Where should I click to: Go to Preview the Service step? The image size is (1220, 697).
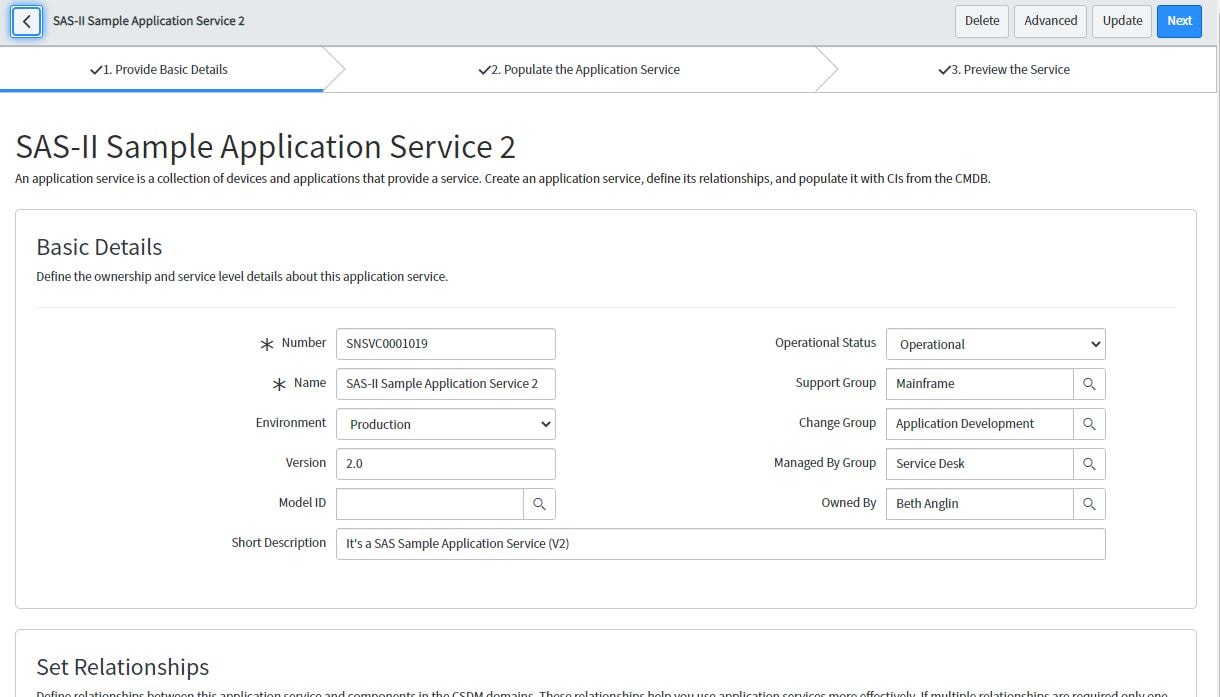[x=1005, y=70]
